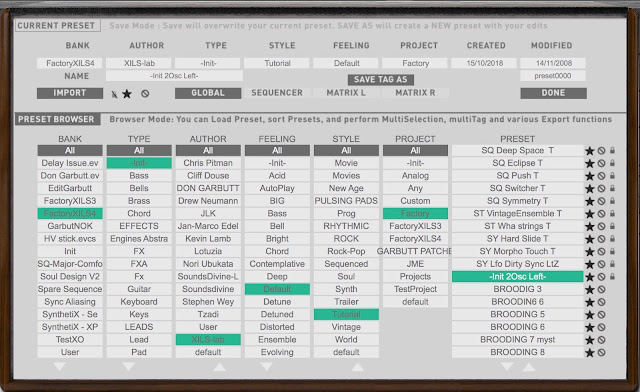Load the BROODING 6 preset
640x392 pixels.
coord(518,327)
